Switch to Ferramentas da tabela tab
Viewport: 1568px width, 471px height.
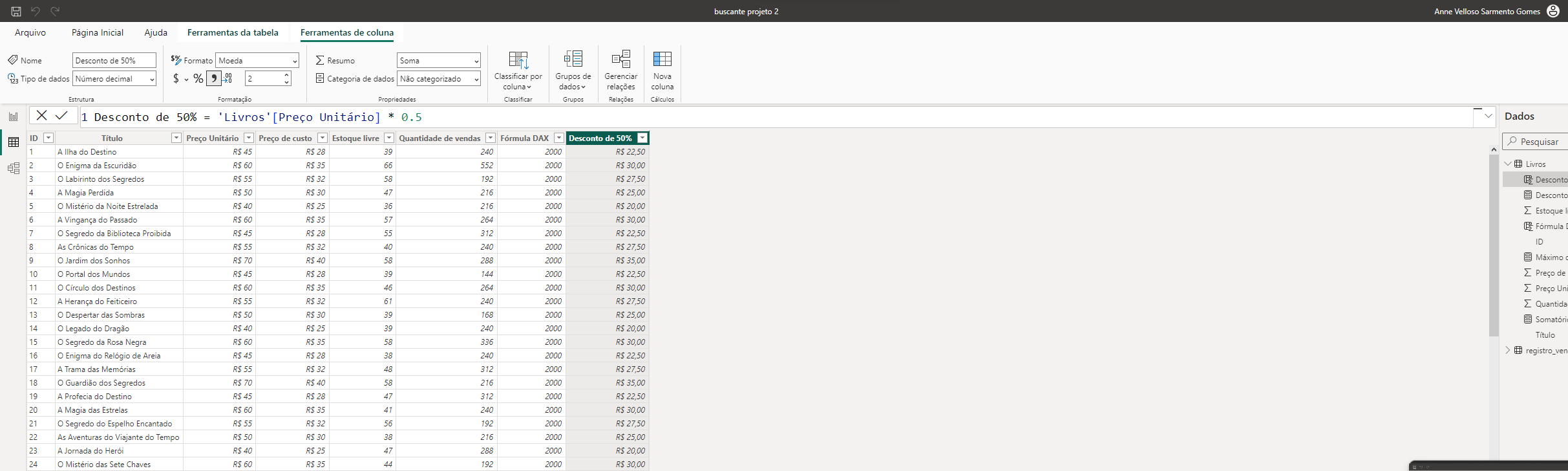tap(233, 32)
